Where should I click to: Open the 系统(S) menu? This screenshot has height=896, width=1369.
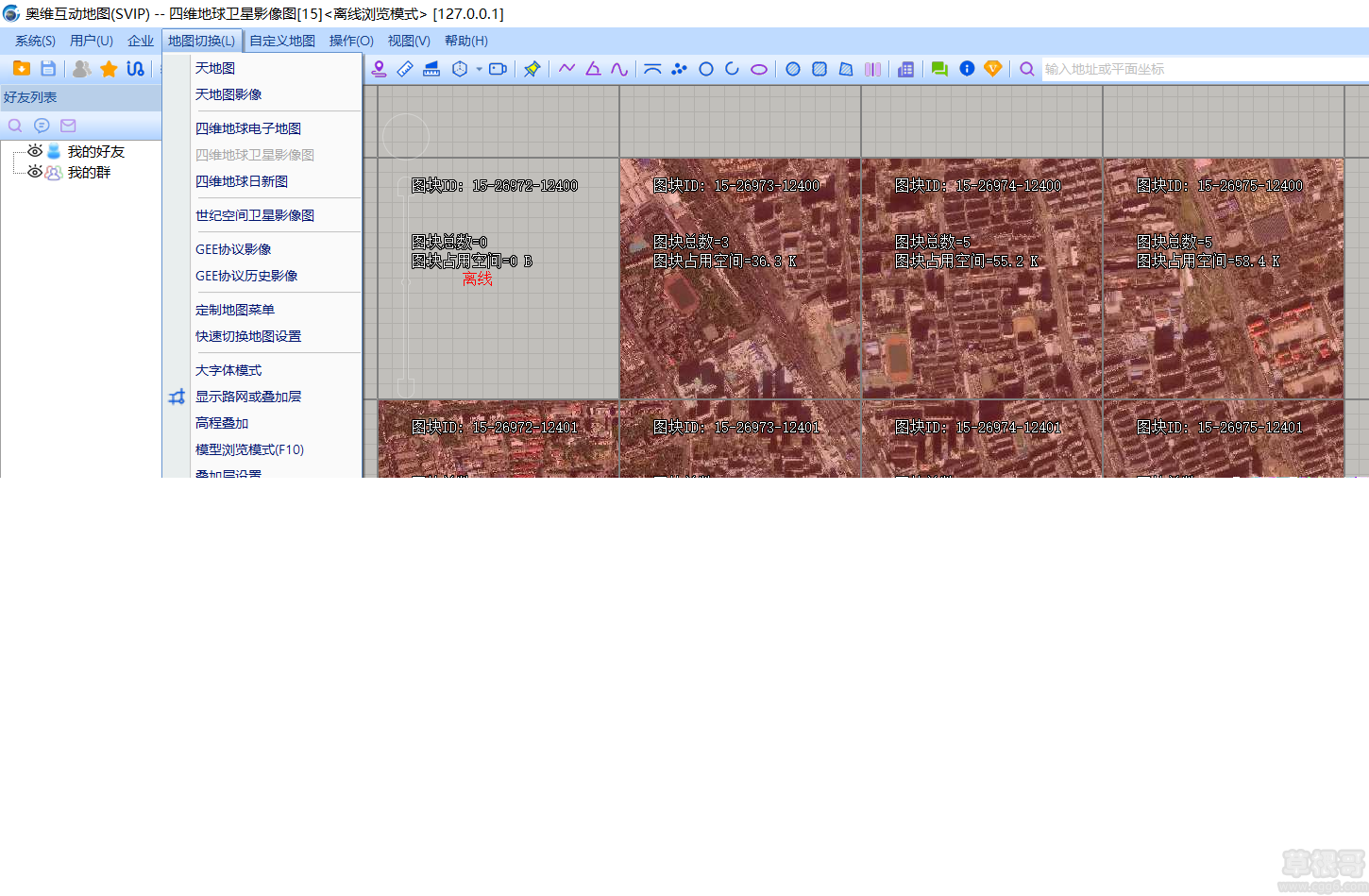coord(35,41)
